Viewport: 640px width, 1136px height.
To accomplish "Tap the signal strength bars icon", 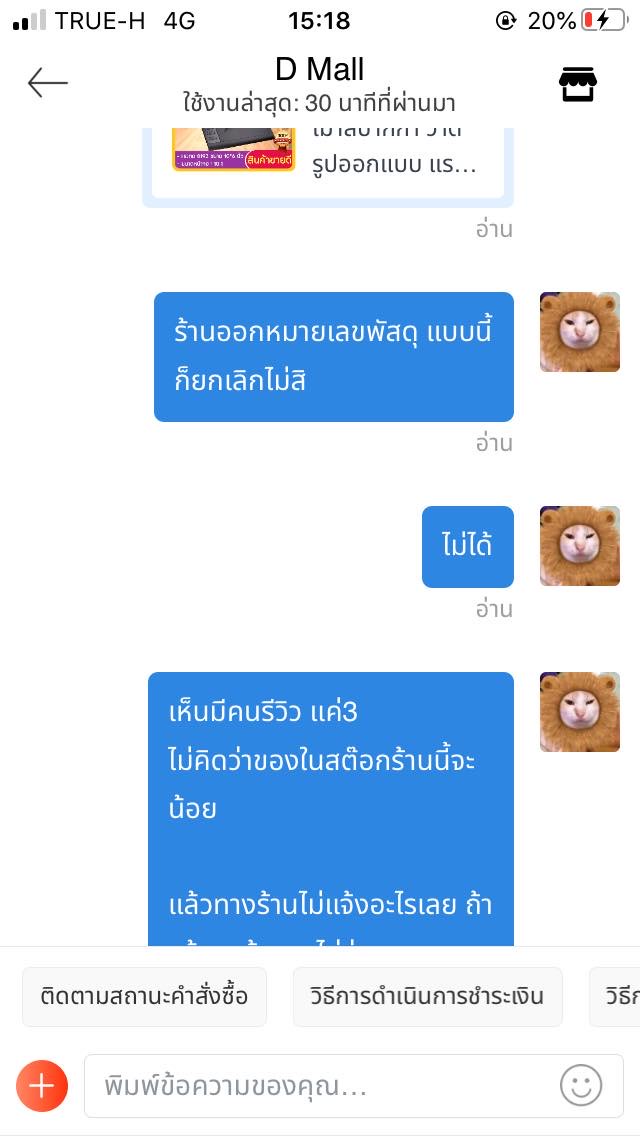I will pyautogui.click(x=29, y=20).
